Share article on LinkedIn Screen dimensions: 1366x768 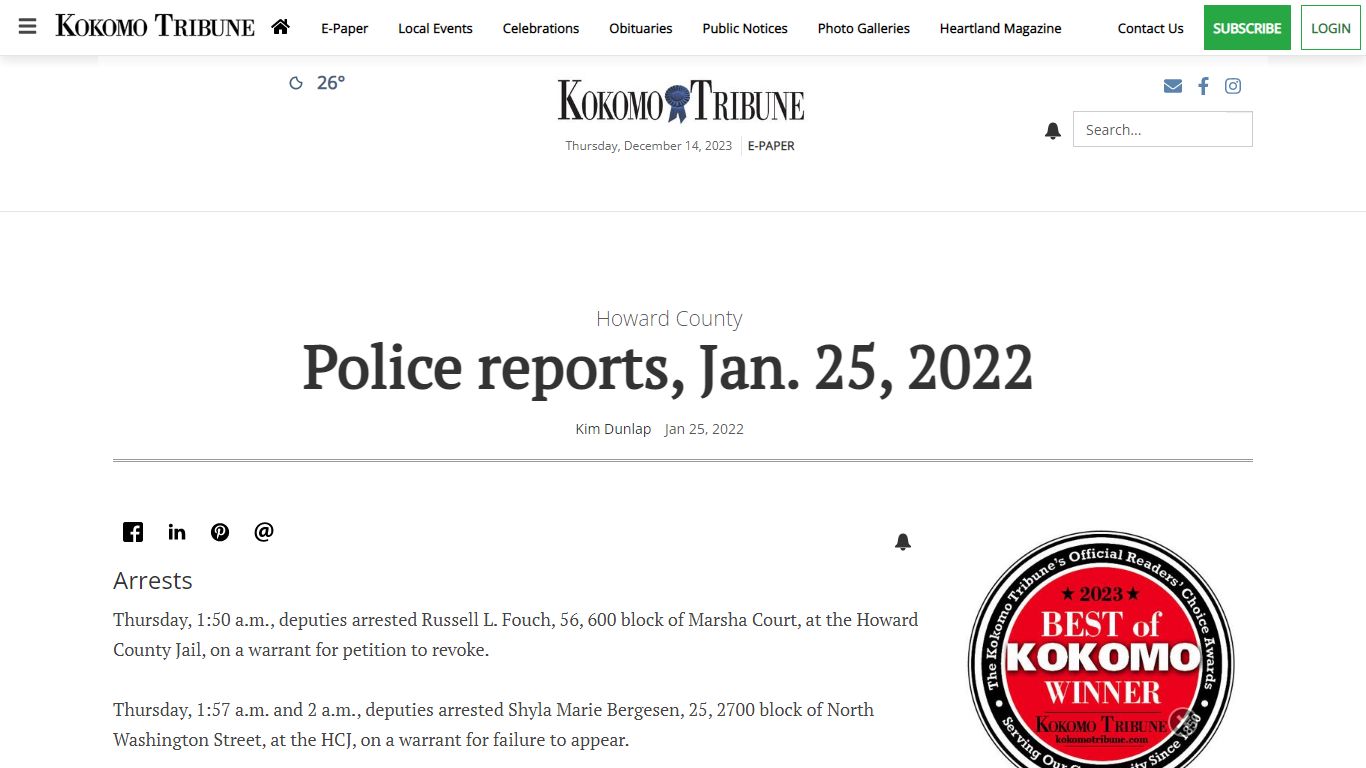[x=177, y=532]
